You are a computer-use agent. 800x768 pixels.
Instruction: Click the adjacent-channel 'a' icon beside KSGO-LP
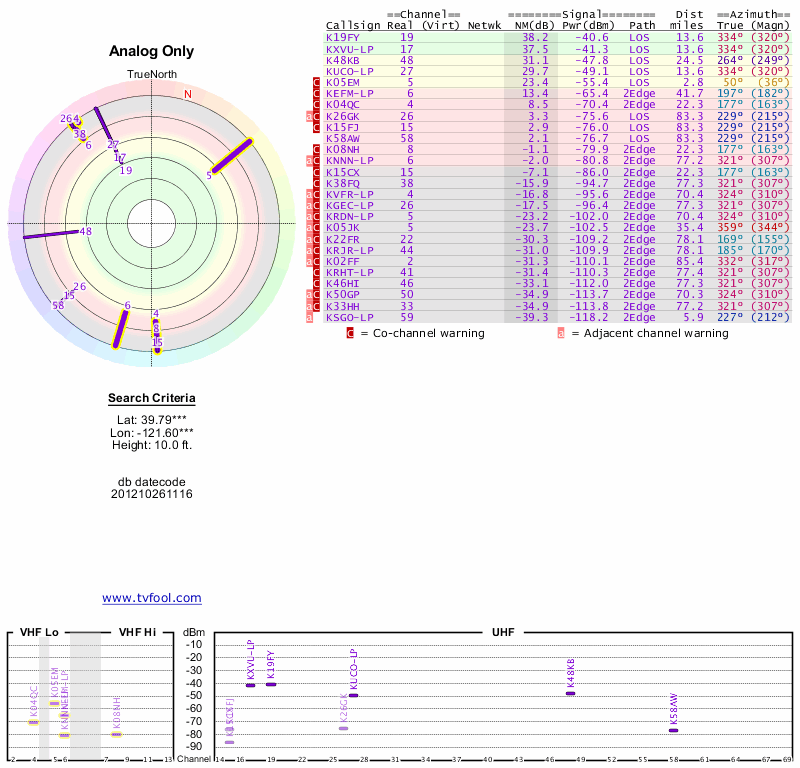pyautogui.click(x=309, y=317)
